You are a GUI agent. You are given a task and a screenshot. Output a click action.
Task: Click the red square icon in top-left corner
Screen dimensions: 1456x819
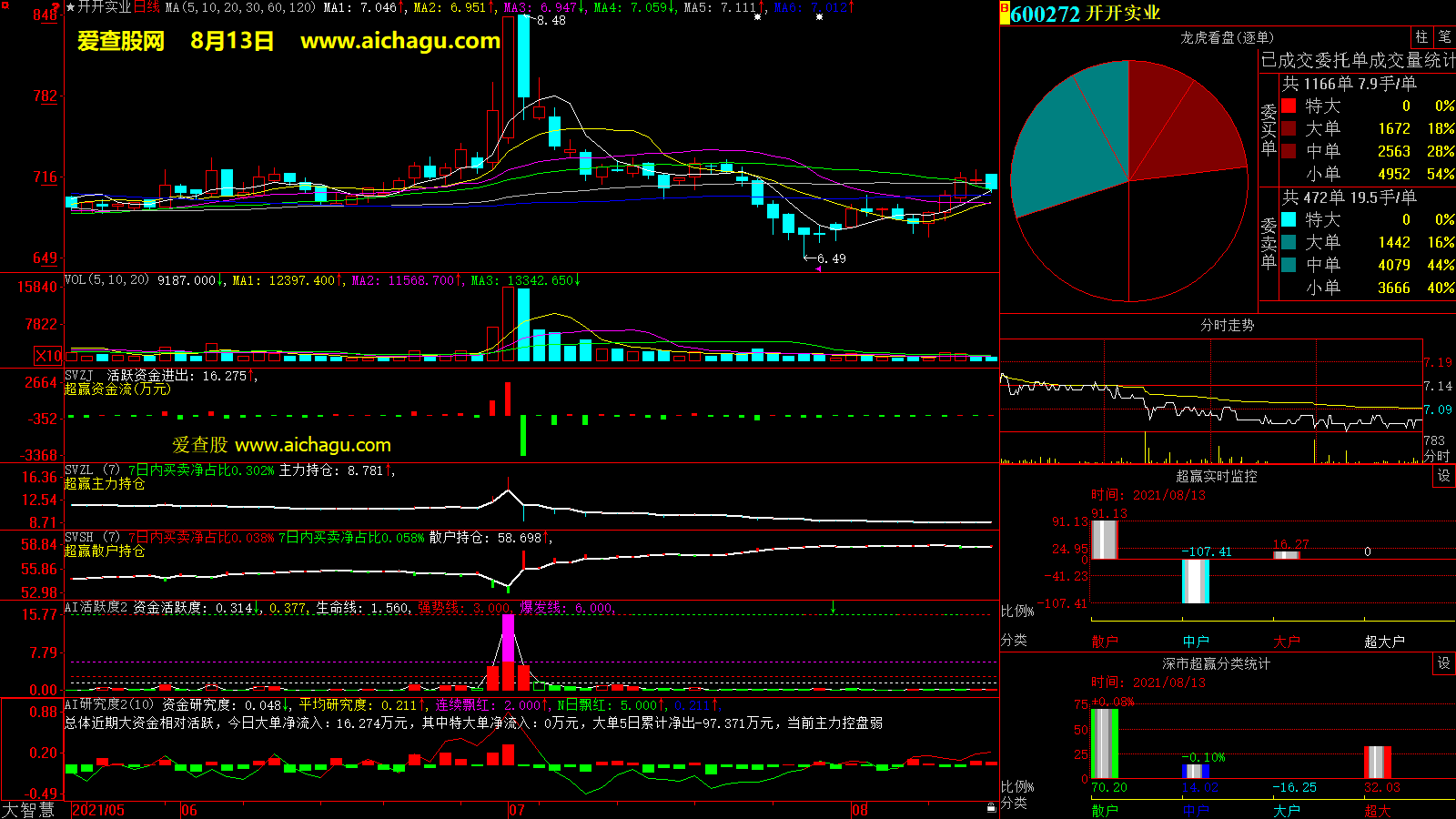(x=5, y=5)
